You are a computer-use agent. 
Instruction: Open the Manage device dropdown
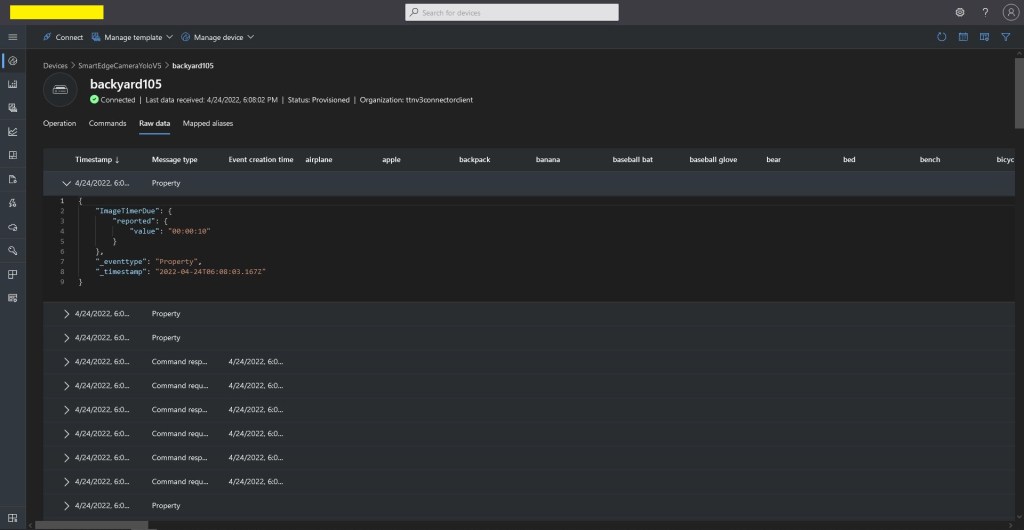[218, 37]
